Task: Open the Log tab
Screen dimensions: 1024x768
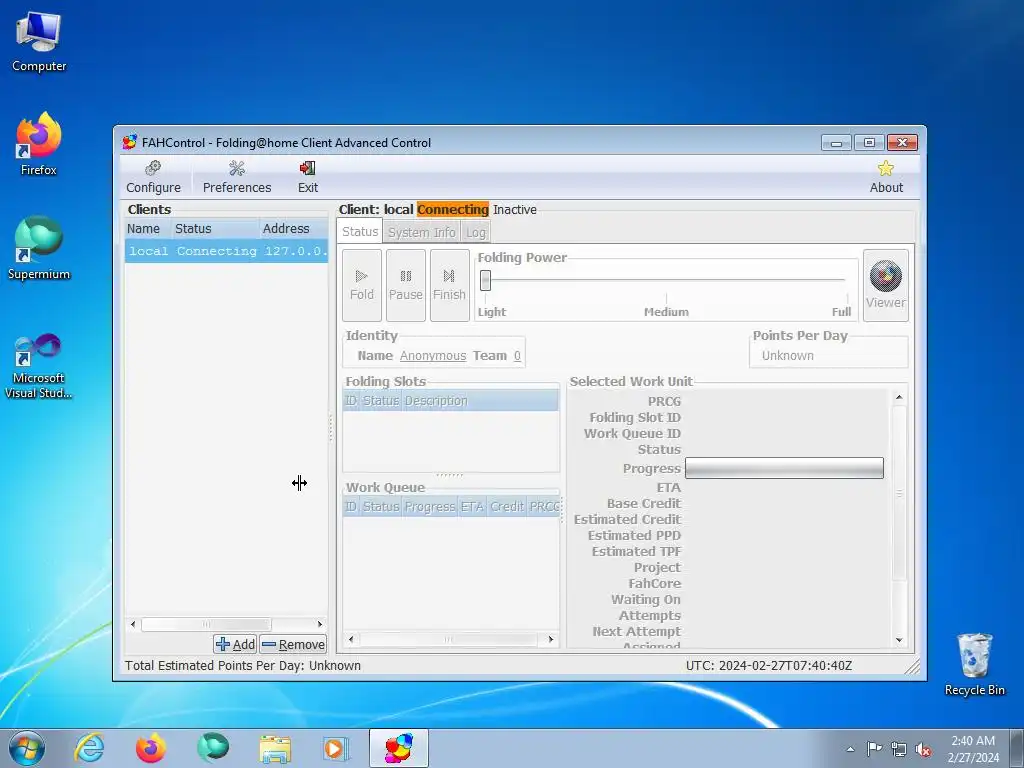Action: coord(475,232)
